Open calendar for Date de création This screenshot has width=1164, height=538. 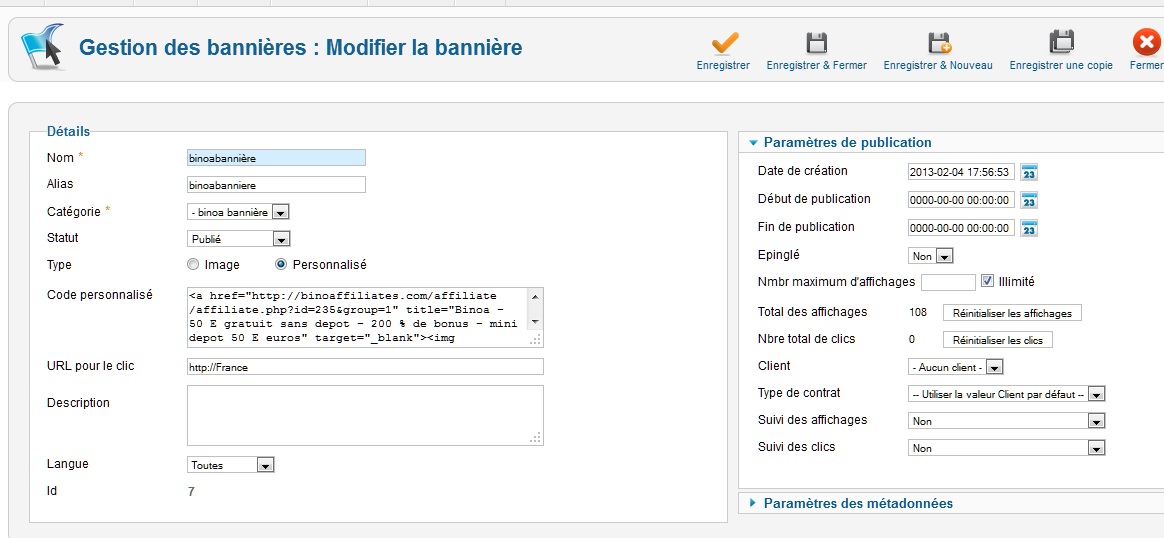click(1029, 172)
